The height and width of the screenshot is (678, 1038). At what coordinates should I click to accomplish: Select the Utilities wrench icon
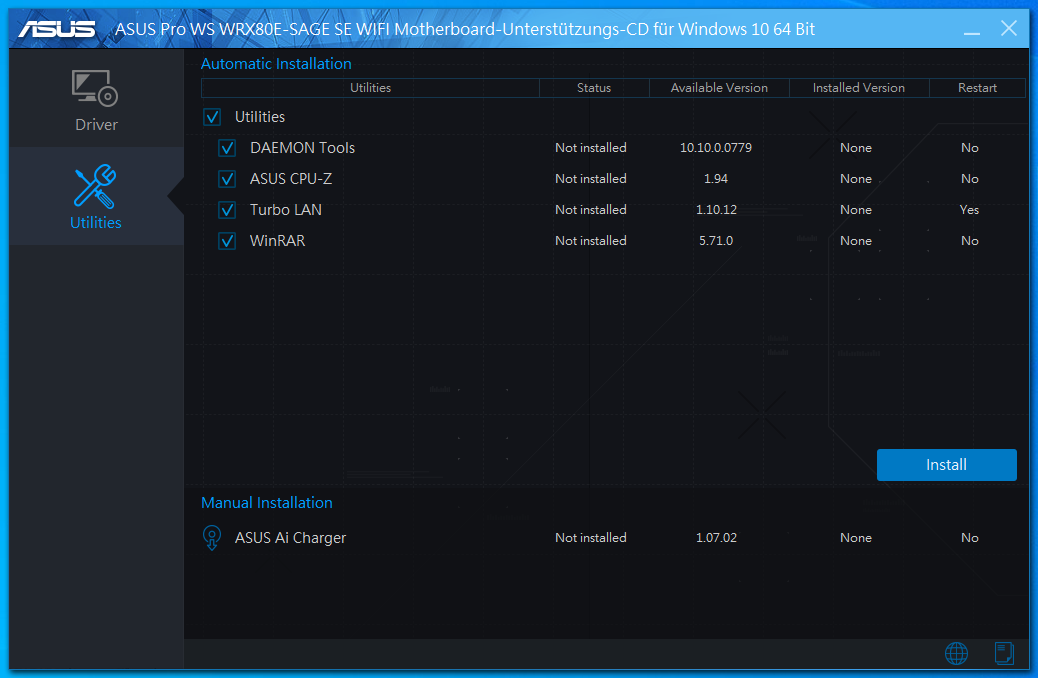95,186
